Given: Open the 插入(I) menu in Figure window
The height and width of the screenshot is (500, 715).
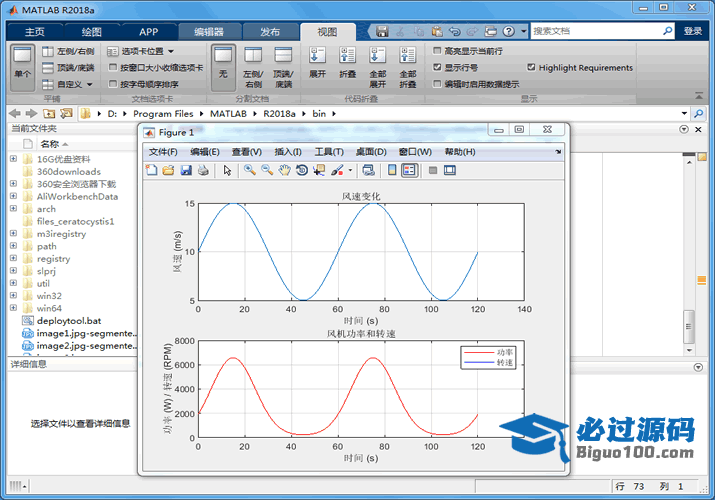Looking at the screenshot, I should tap(288, 152).
